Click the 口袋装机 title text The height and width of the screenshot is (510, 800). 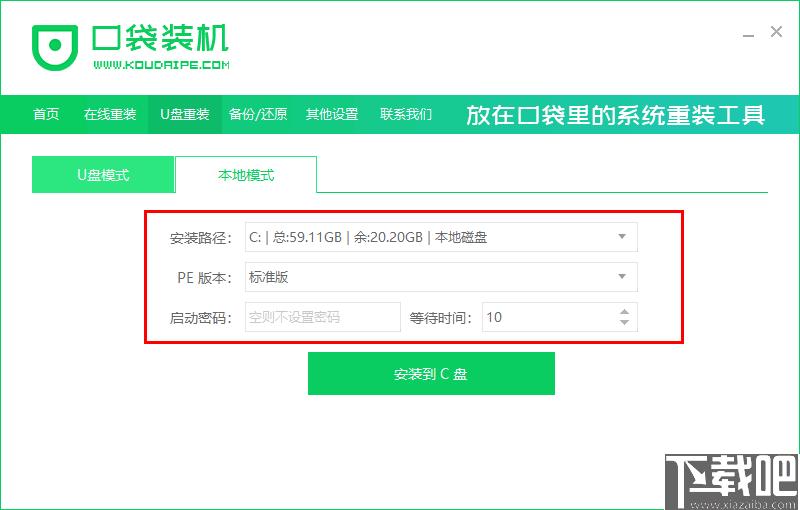point(160,37)
